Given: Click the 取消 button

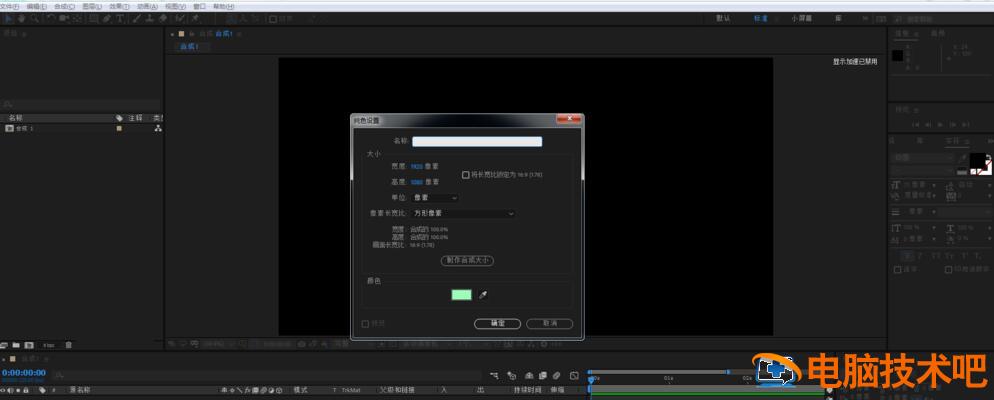Looking at the screenshot, I should click(x=550, y=323).
